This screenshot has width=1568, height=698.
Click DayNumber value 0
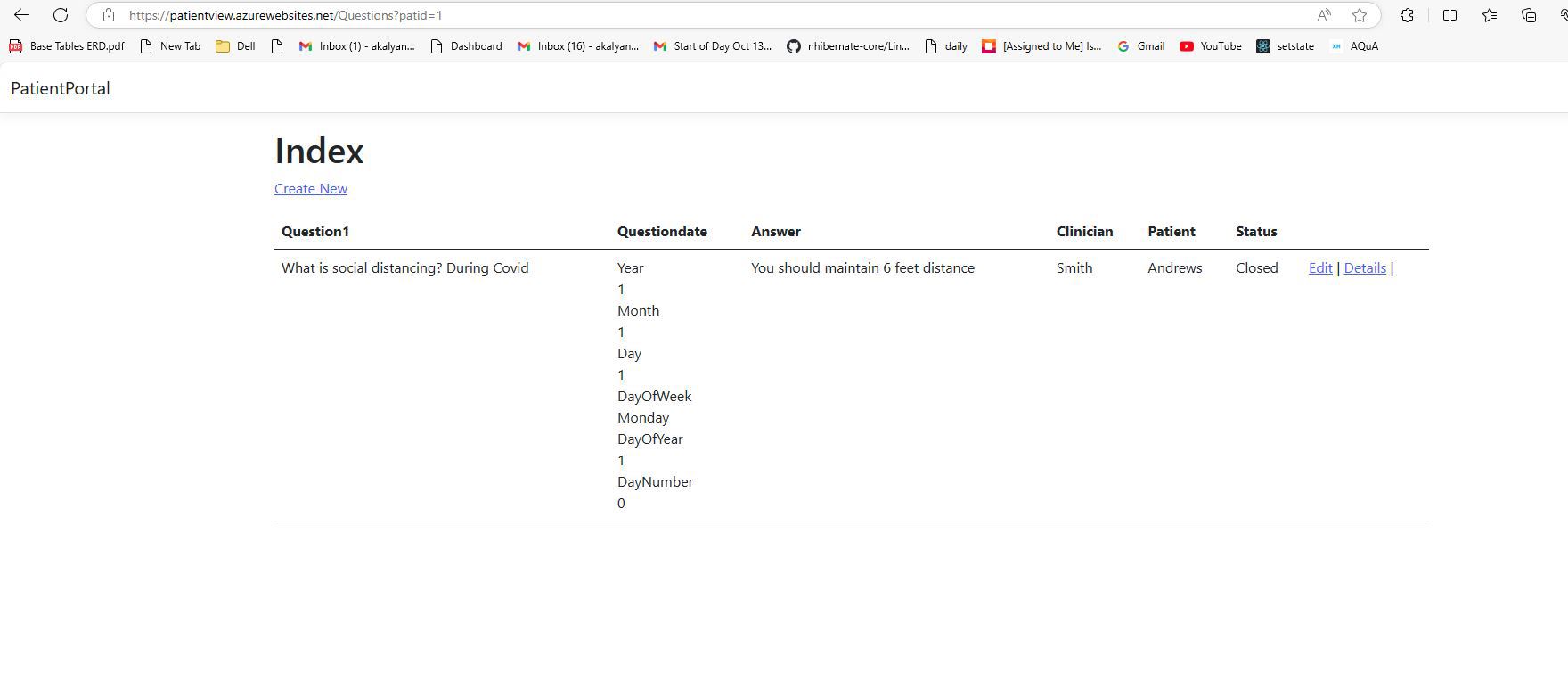tap(621, 504)
